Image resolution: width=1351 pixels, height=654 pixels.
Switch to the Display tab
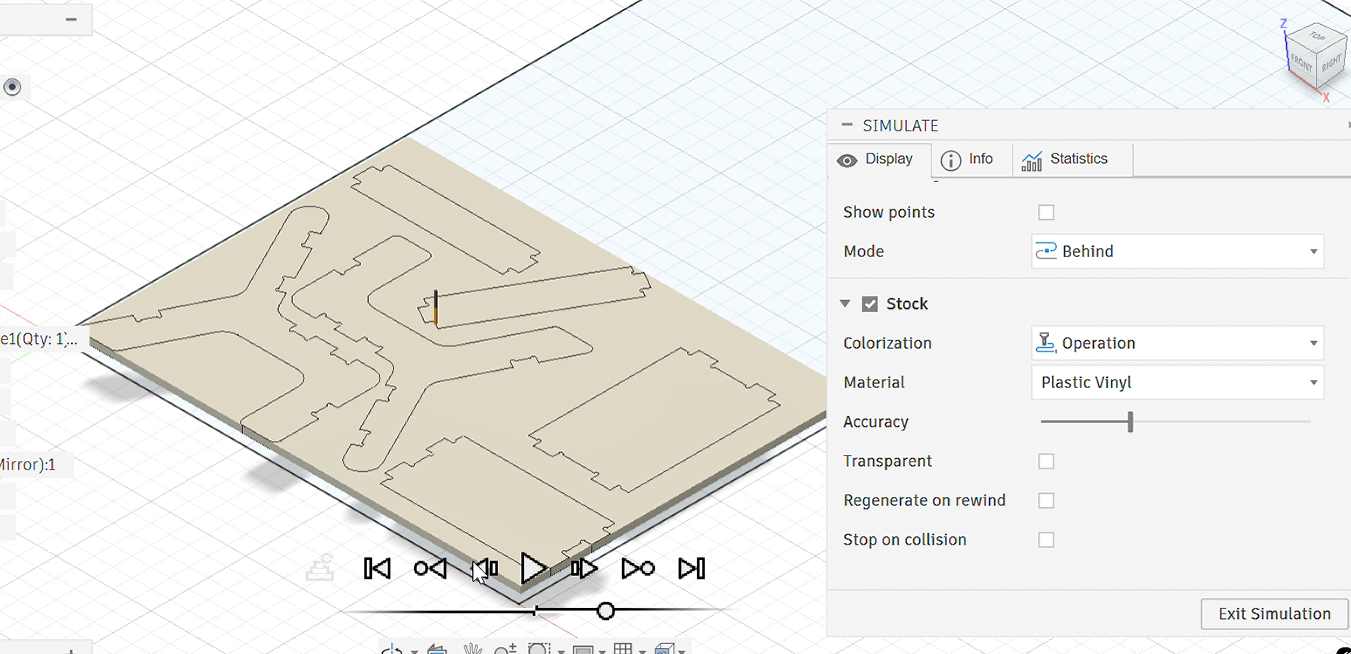879,160
